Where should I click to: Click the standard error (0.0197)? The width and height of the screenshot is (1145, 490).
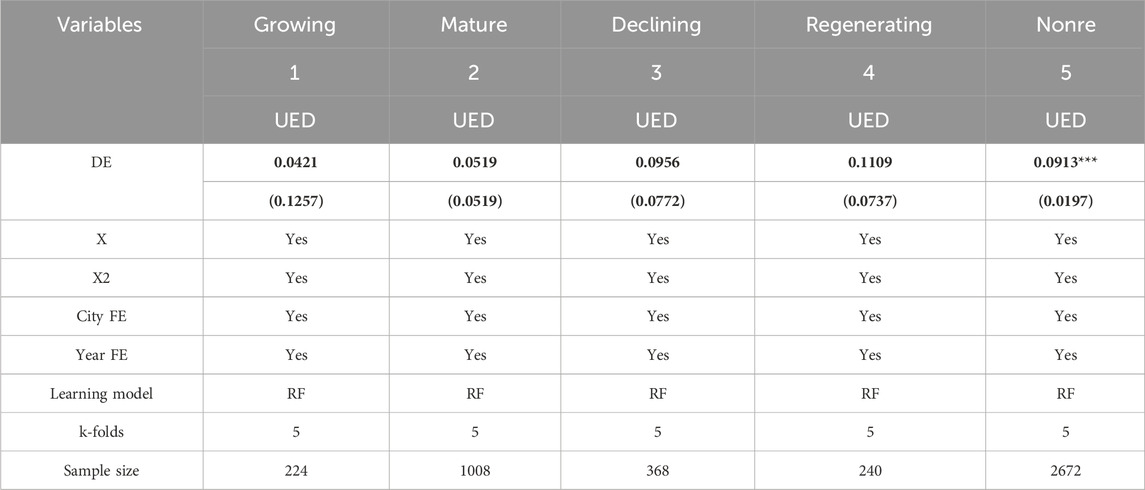tap(1065, 201)
